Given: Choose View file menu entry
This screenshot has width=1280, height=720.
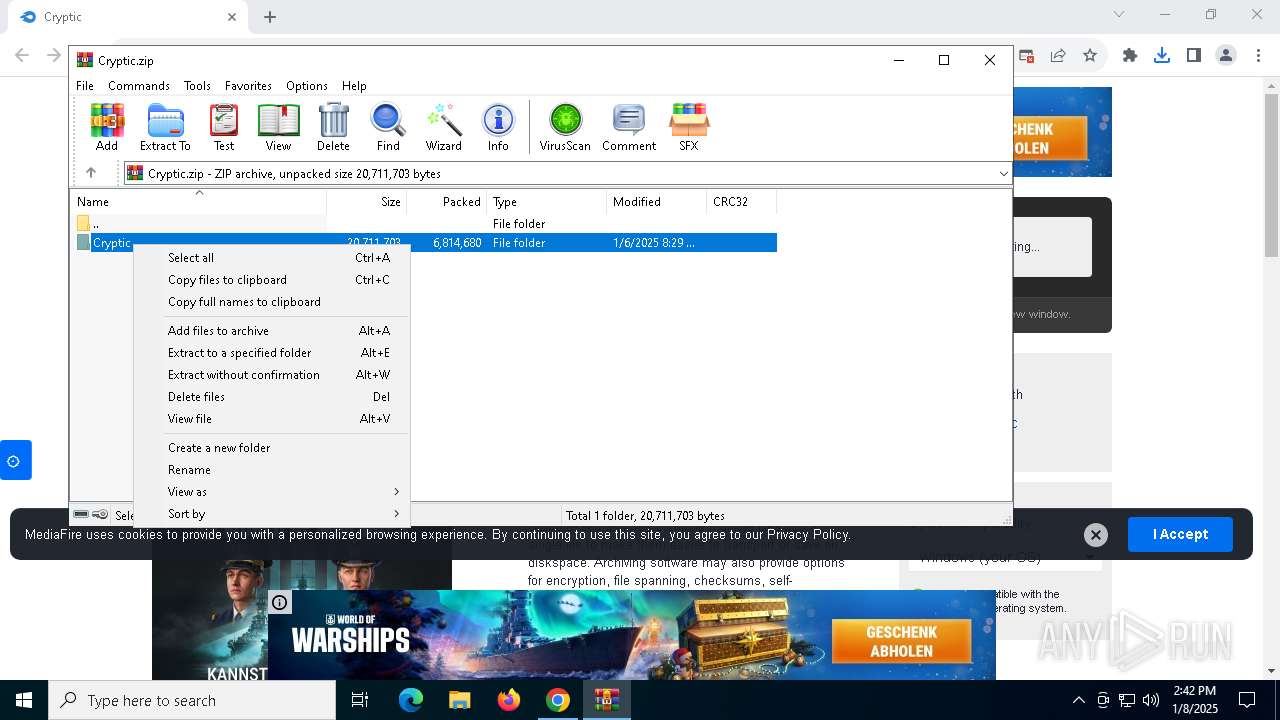Looking at the screenshot, I should click(x=272, y=419).
